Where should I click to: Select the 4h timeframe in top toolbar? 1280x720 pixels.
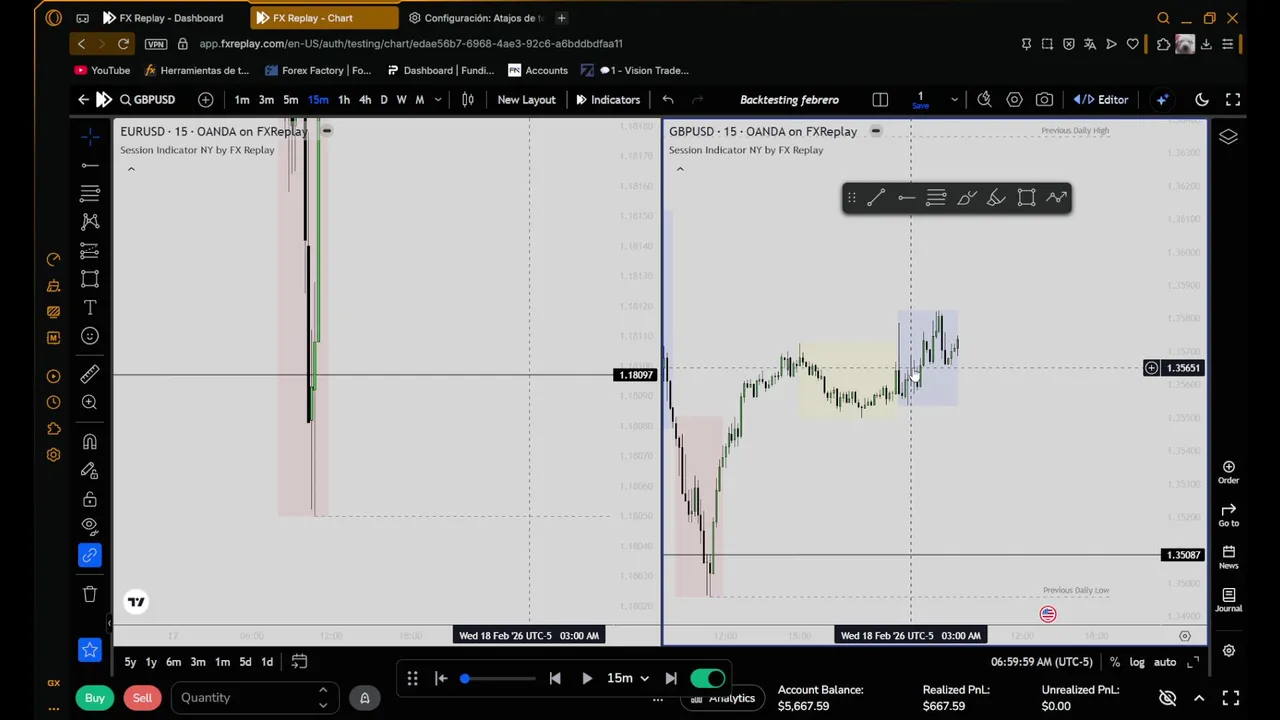365,100
